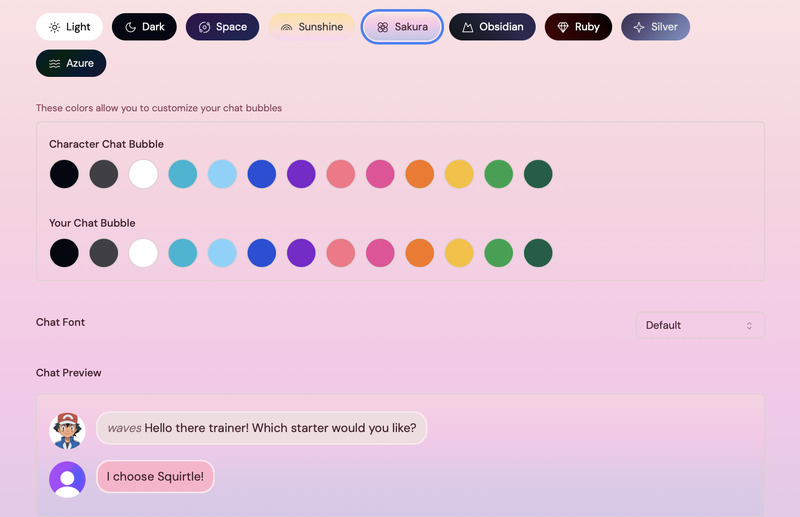Click the 'Hello there trainer!' preview bubble
800x517 pixels.
point(262,428)
